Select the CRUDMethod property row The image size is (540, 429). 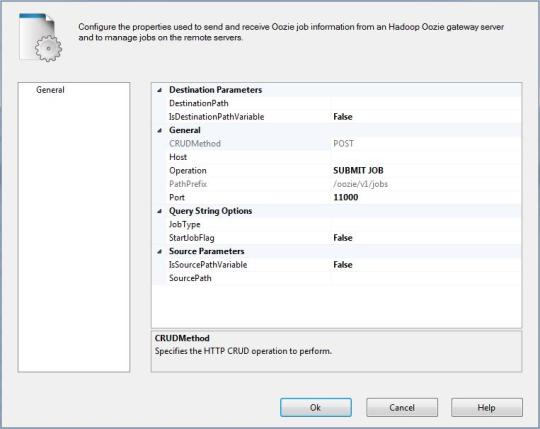[x=337, y=144]
